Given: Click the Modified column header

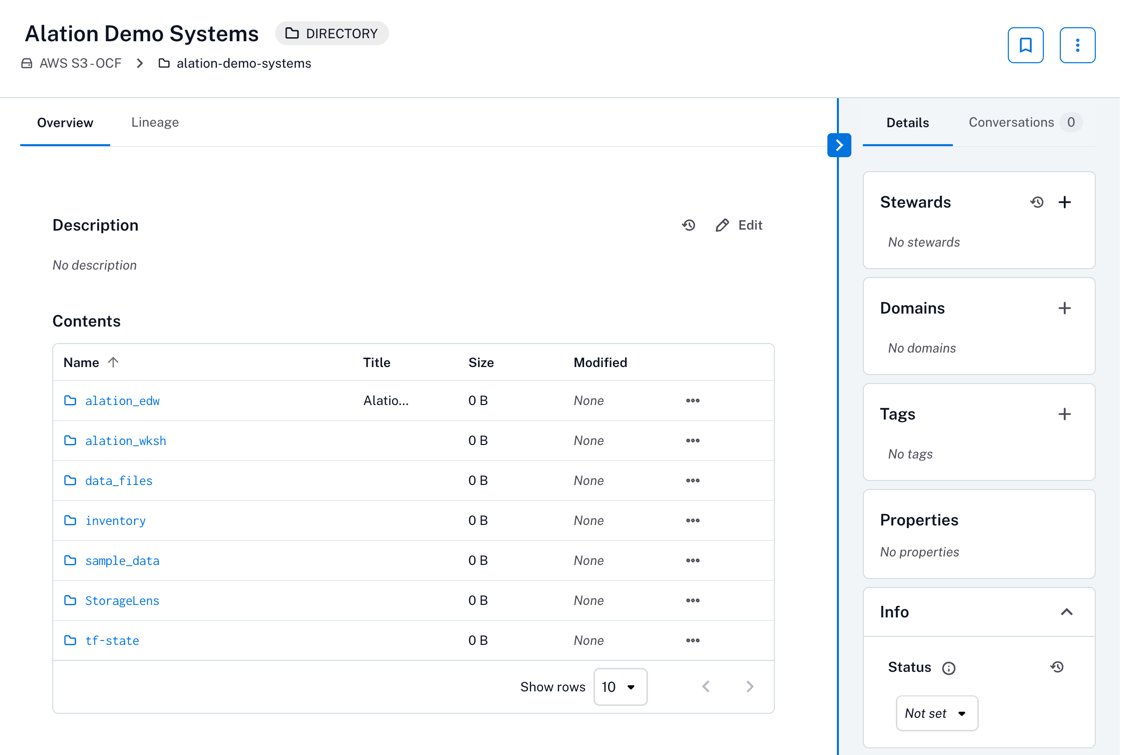Looking at the screenshot, I should coord(600,362).
